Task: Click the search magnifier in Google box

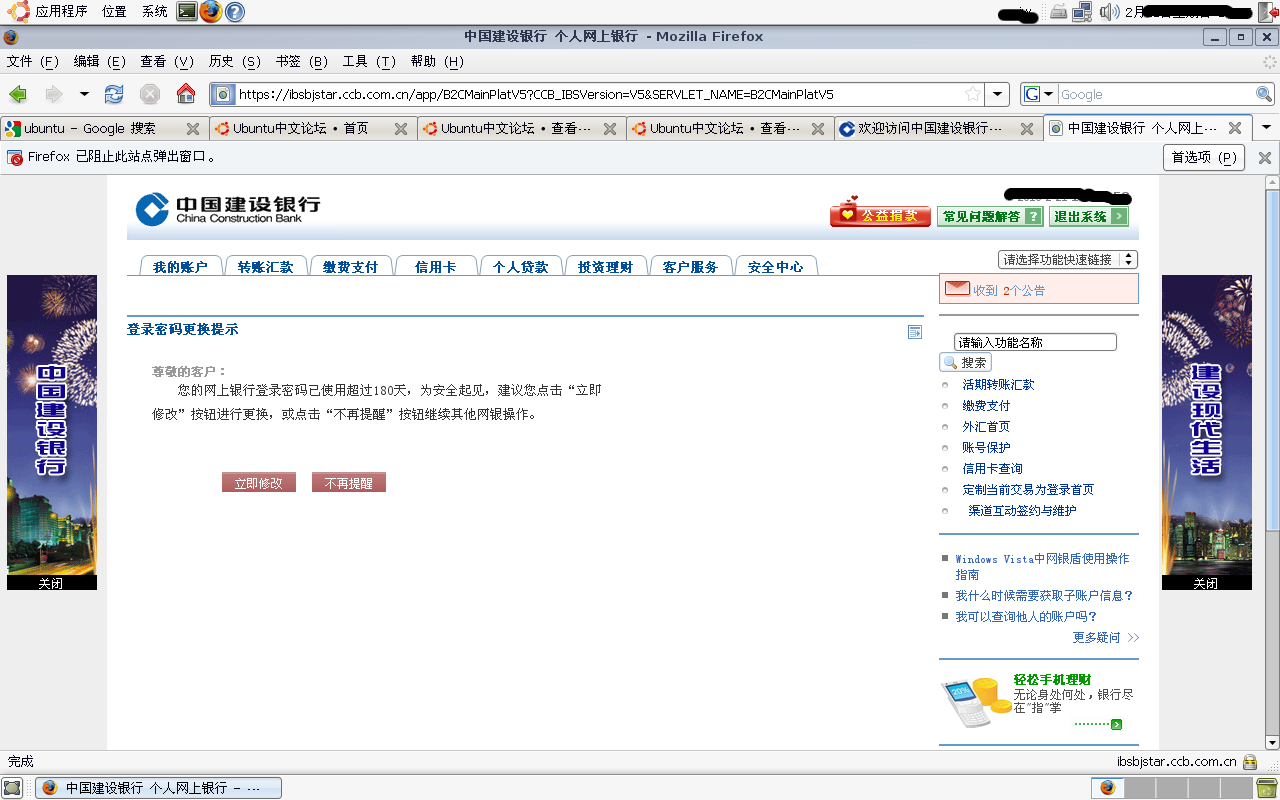Action: [x=1264, y=94]
